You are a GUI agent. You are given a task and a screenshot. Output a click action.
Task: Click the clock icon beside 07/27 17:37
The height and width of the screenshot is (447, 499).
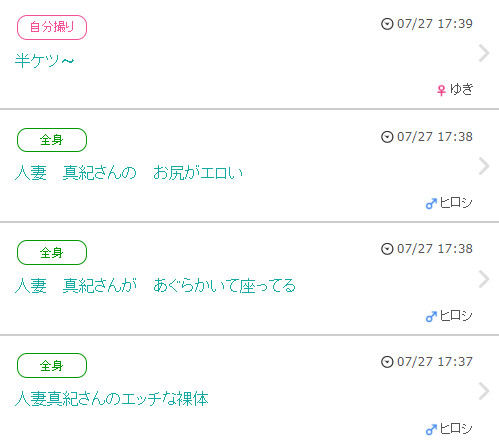point(387,362)
